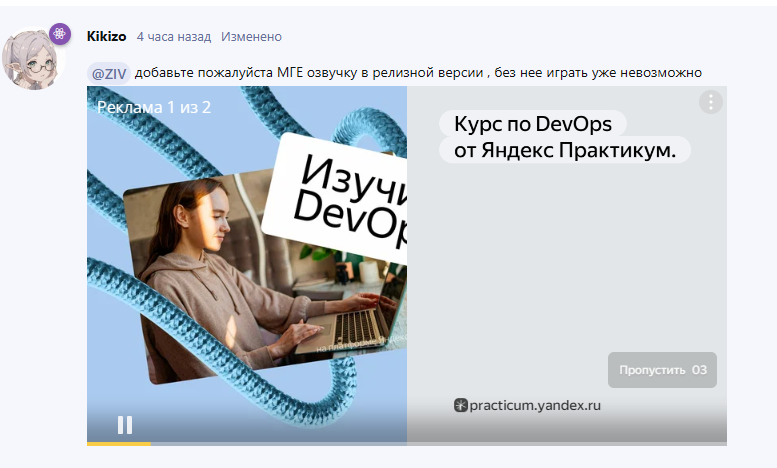Click the 'от Яндекс Практикум.' ad line
This screenshot has height=468, width=777.
tap(565, 150)
